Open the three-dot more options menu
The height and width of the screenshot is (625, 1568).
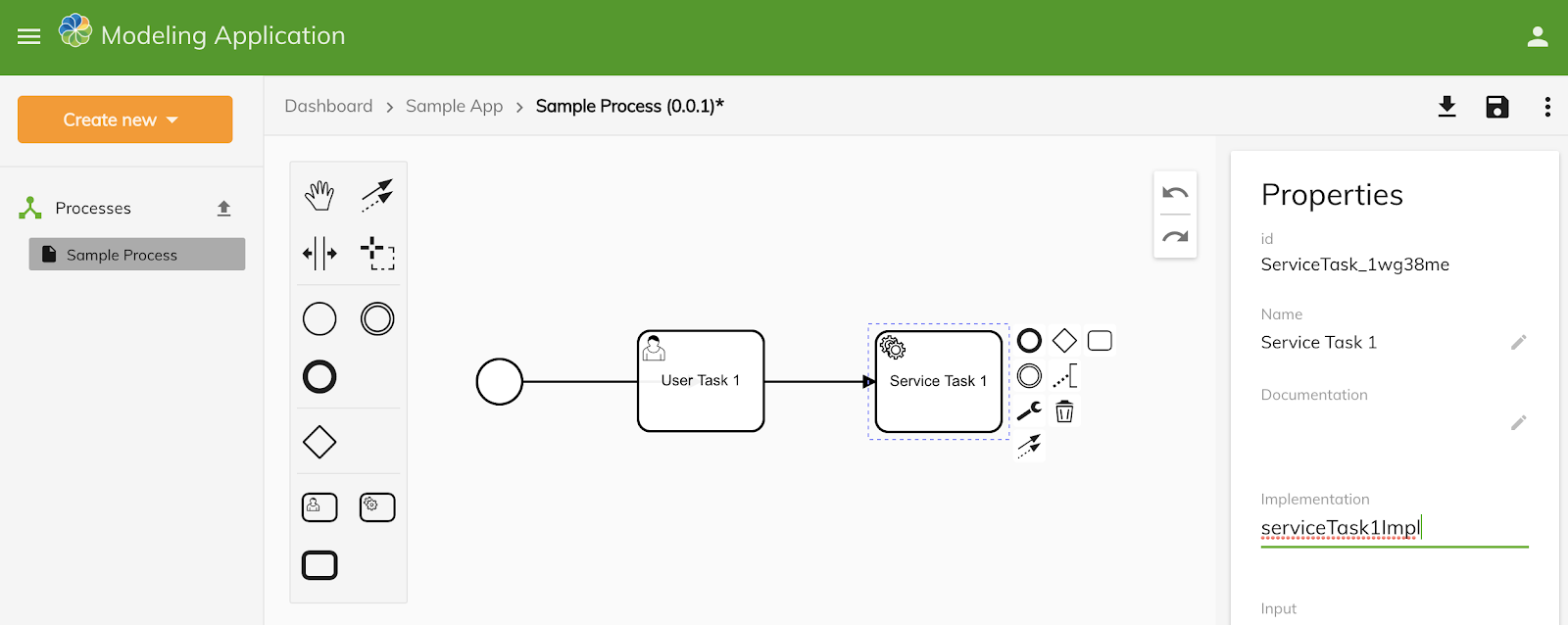1547,107
